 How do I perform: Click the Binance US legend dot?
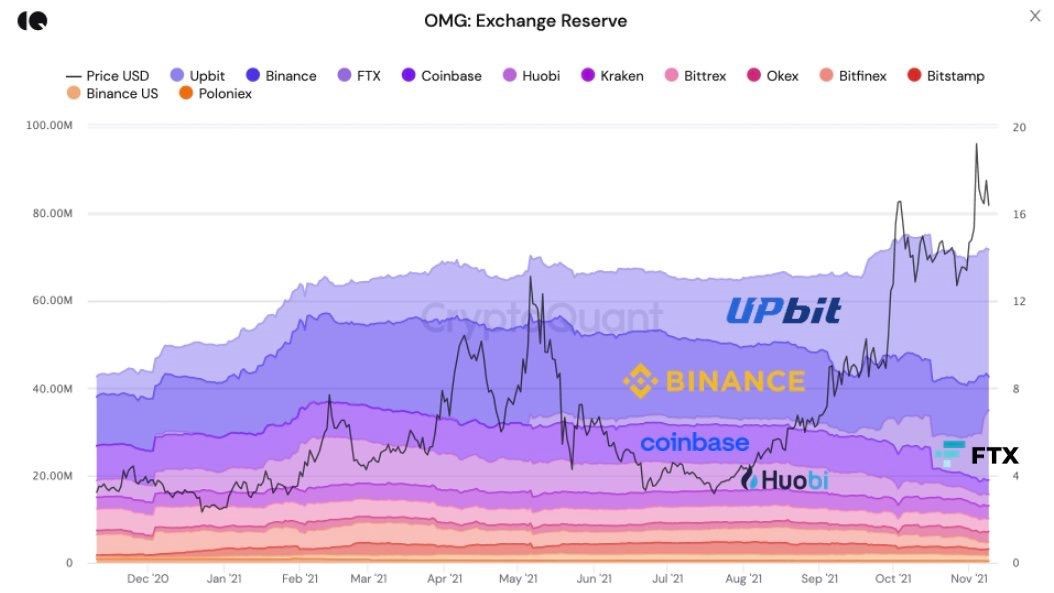click(x=73, y=94)
